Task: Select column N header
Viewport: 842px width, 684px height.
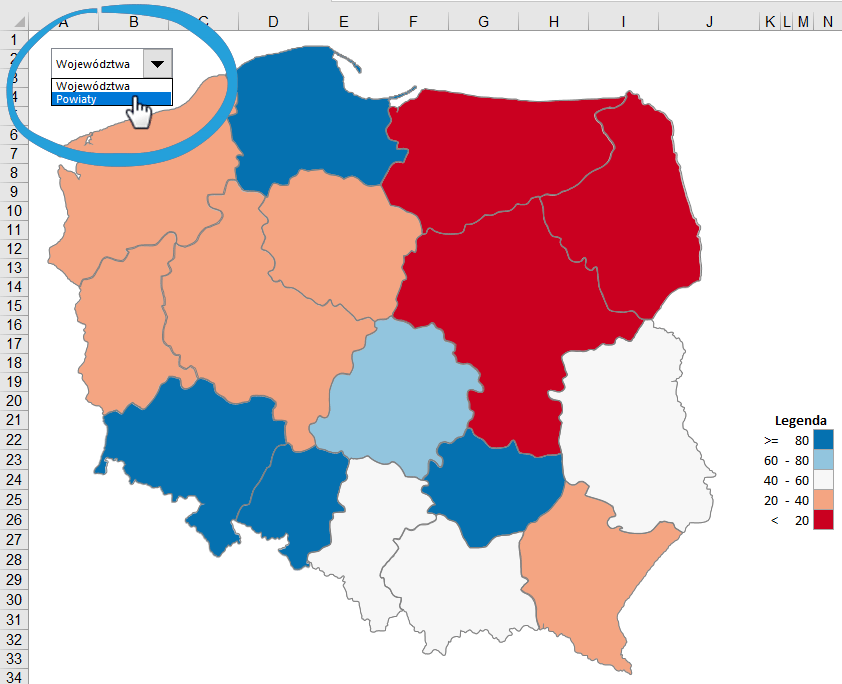Action: [826, 21]
